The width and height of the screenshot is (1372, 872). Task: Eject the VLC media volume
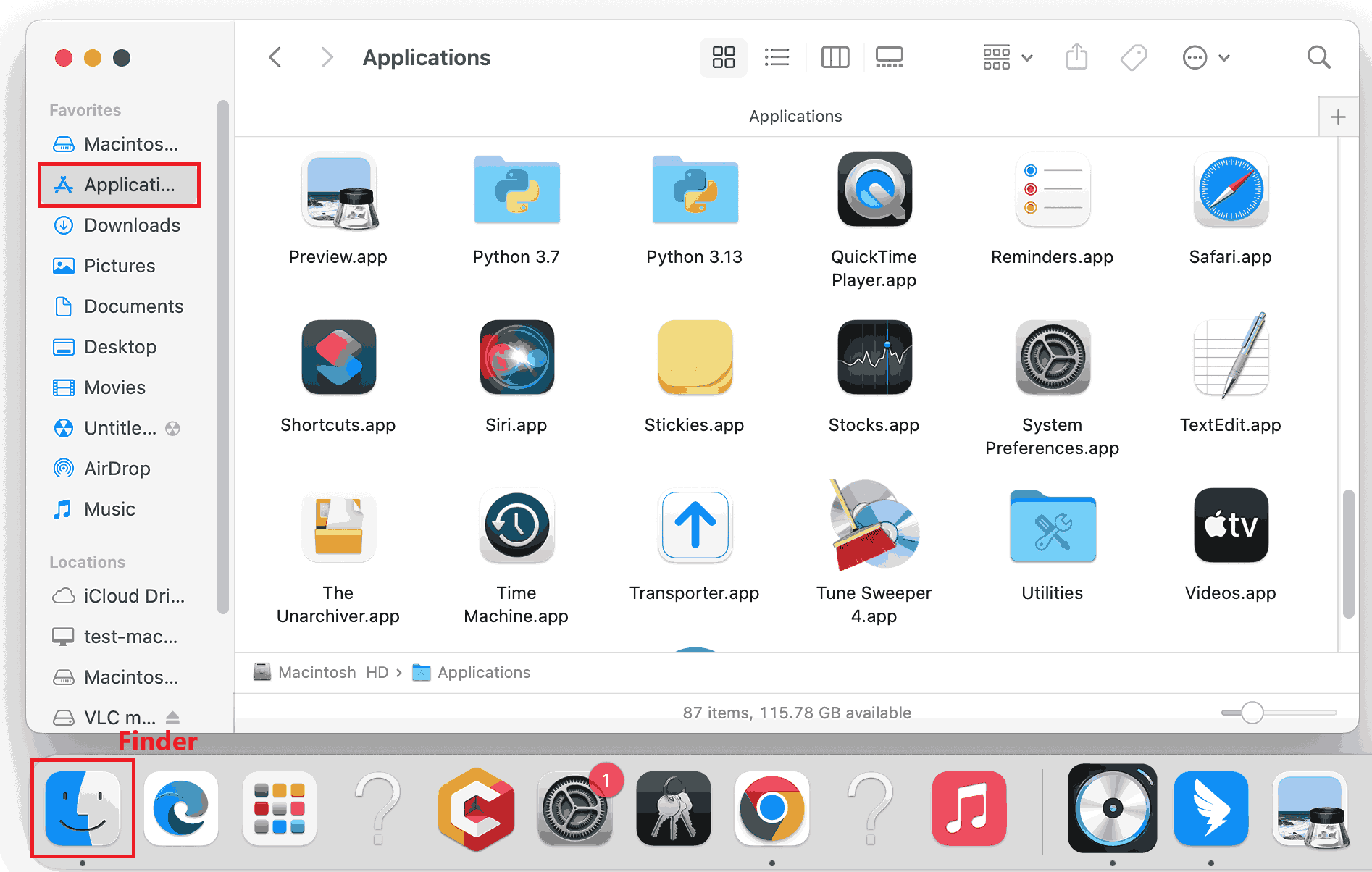(x=172, y=718)
